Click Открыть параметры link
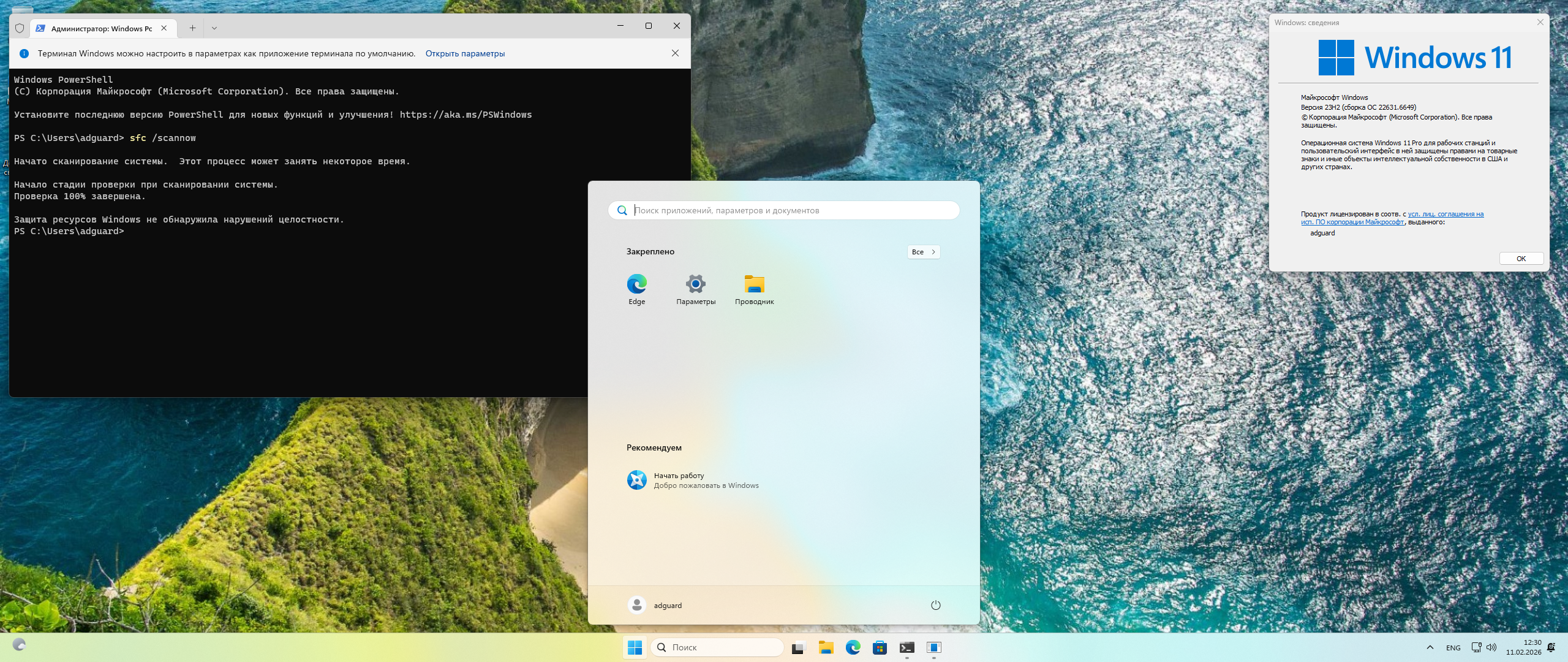Screen dimensions: 1568x662 pyautogui.click(x=465, y=53)
